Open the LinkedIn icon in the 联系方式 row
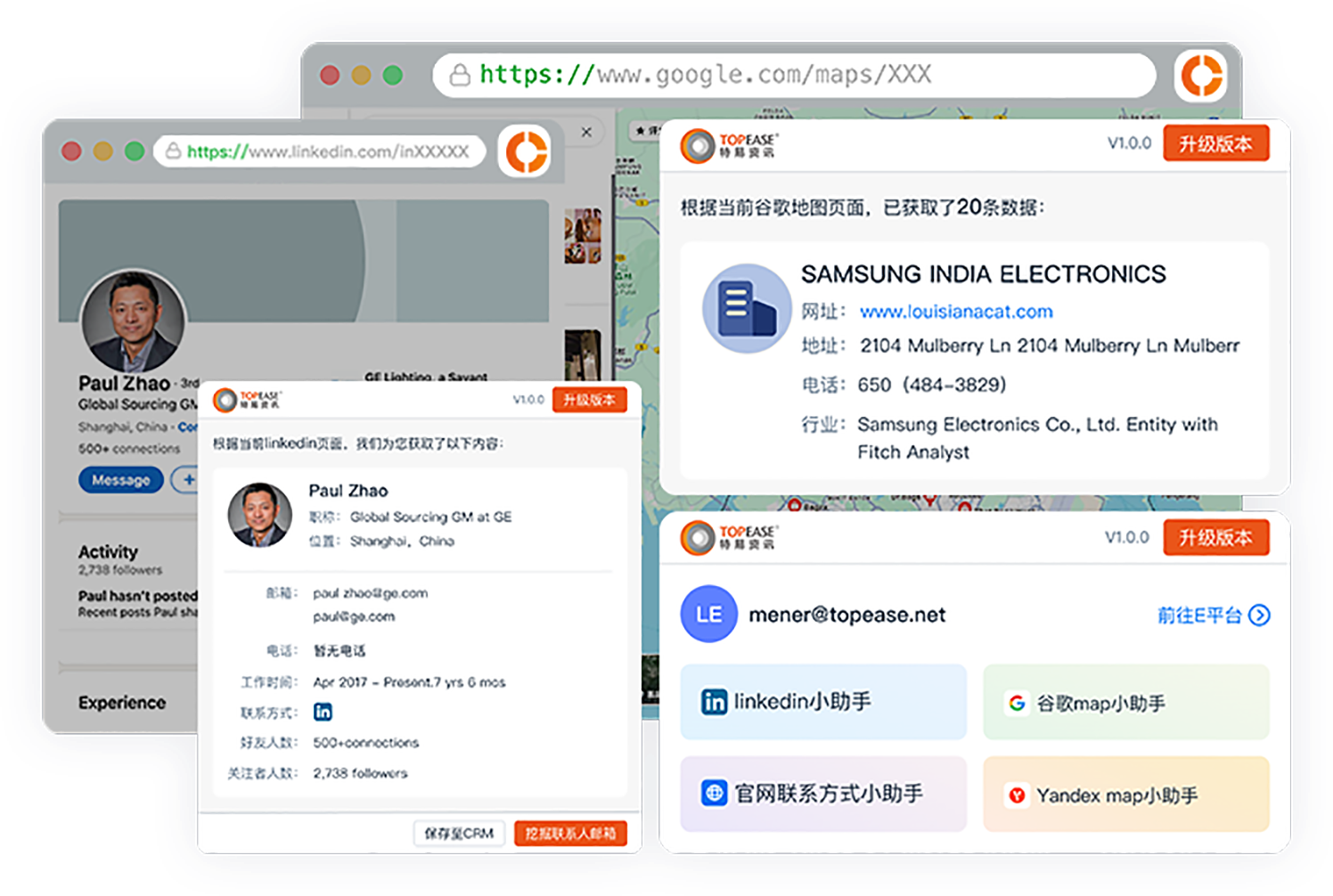1333x896 pixels. (323, 712)
